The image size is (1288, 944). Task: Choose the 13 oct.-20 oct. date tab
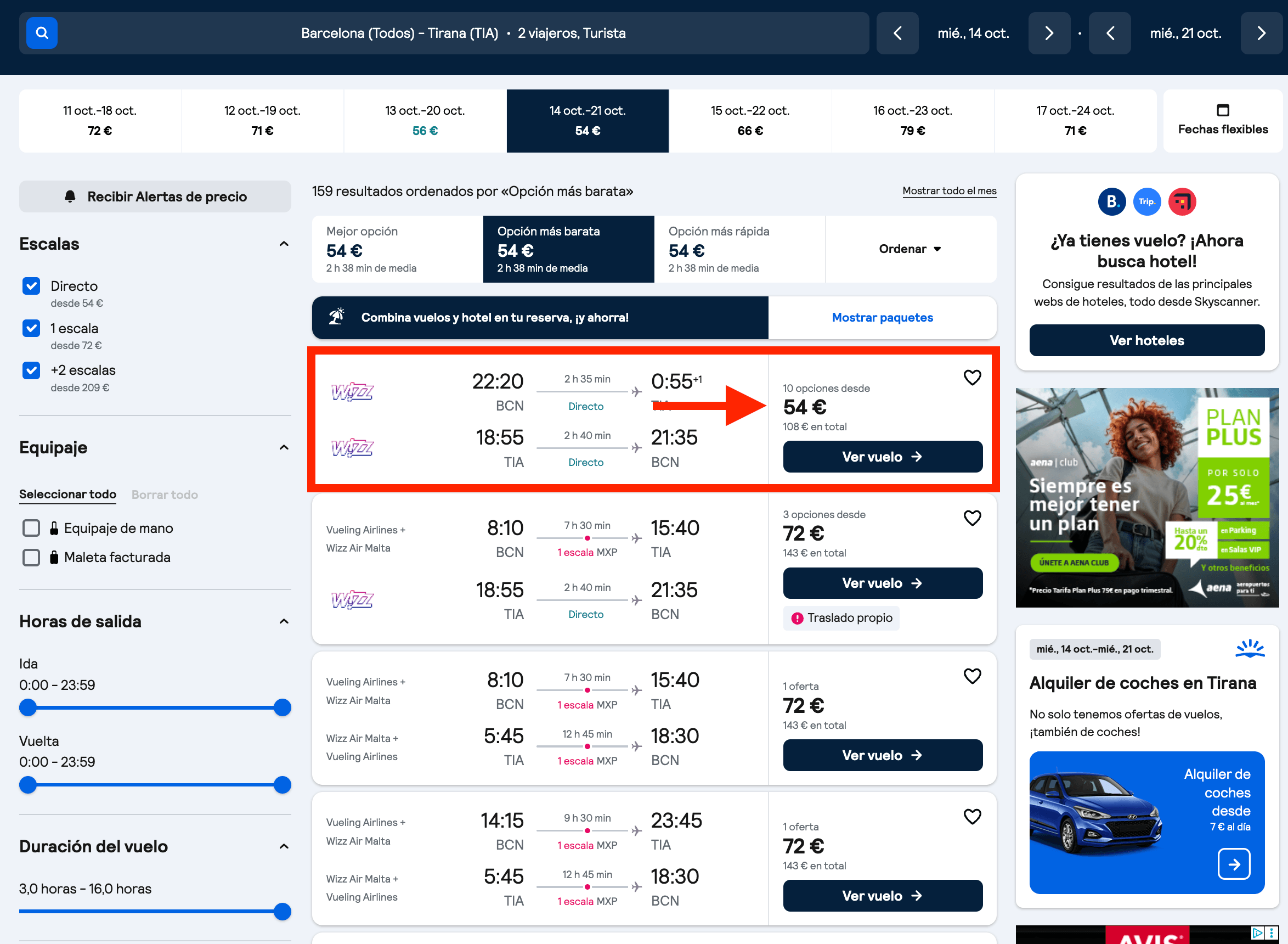(425, 121)
